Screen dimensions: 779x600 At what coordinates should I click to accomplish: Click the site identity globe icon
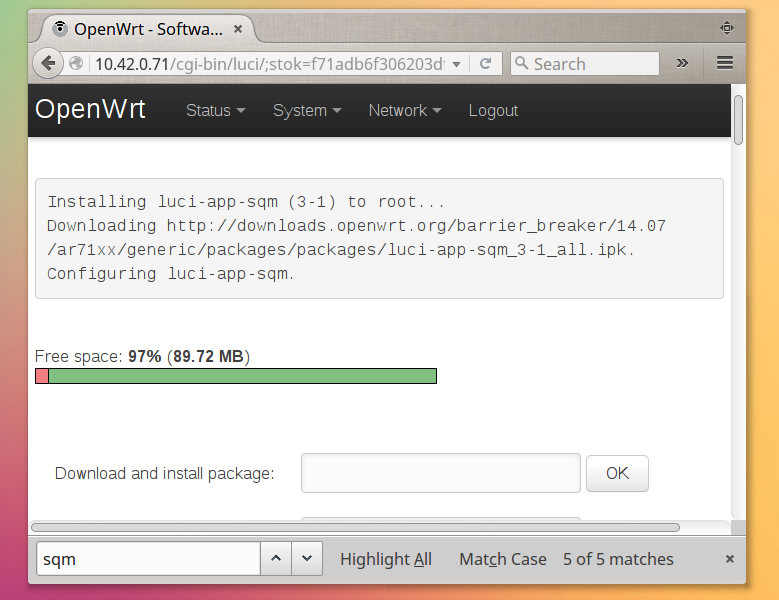pos(76,64)
